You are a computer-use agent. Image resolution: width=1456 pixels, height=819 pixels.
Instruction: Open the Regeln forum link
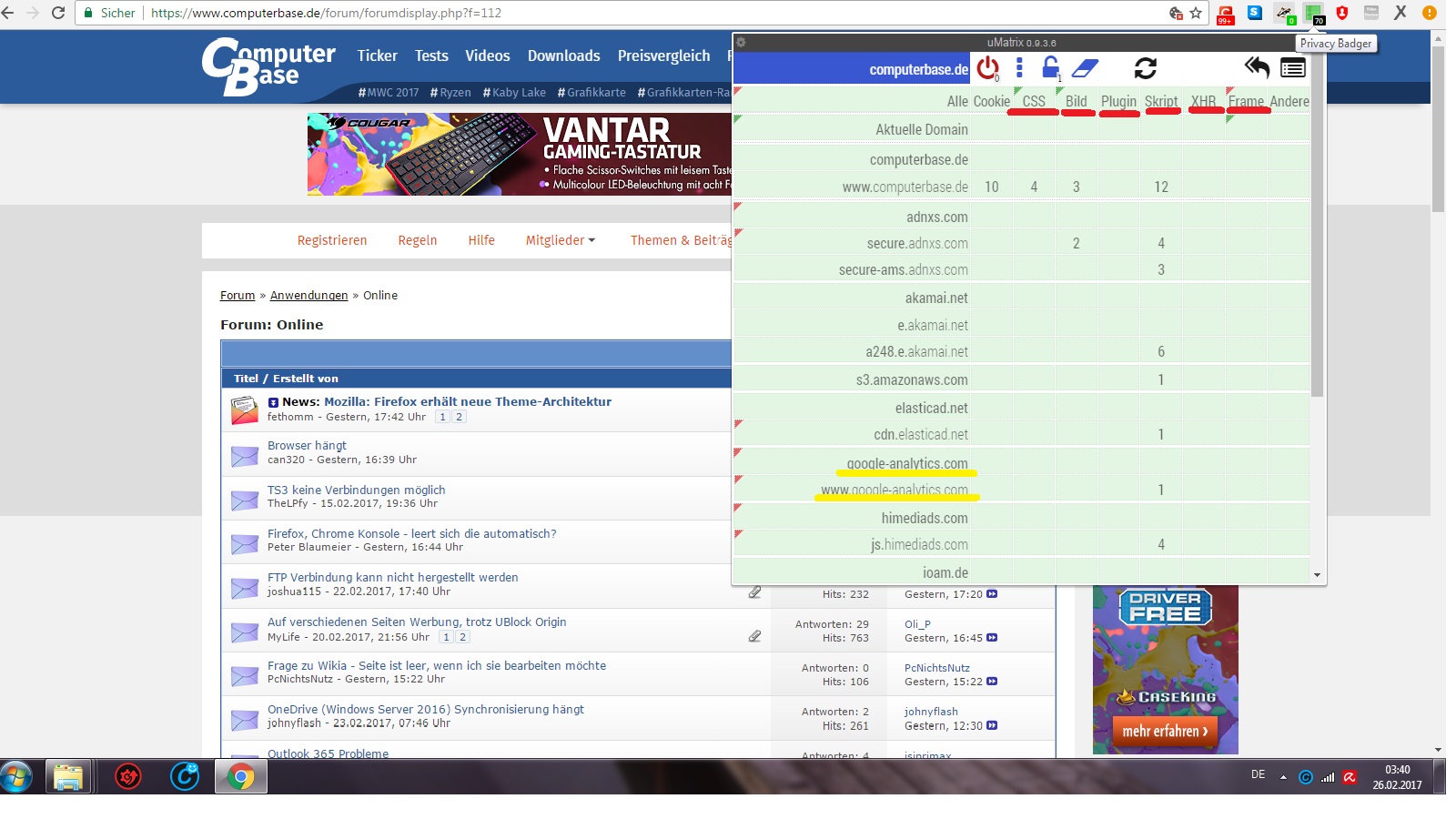(x=418, y=240)
